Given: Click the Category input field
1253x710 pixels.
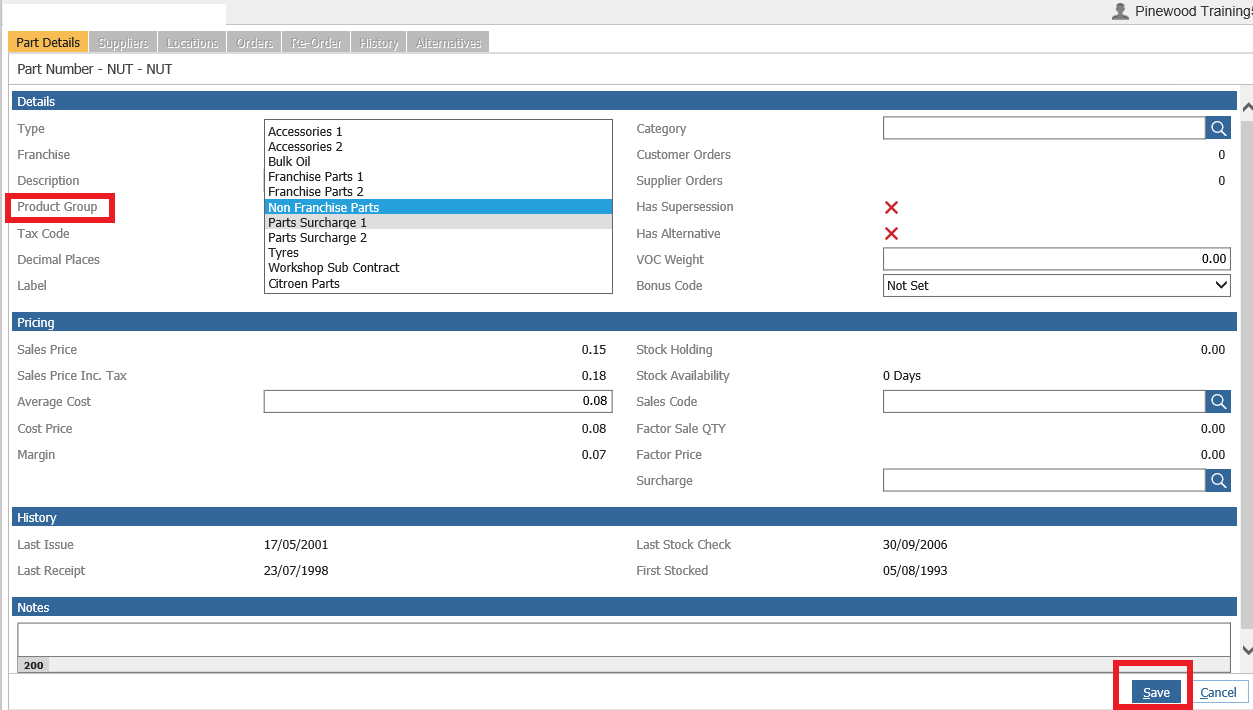Looking at the screenshot, I should 1044,128.
